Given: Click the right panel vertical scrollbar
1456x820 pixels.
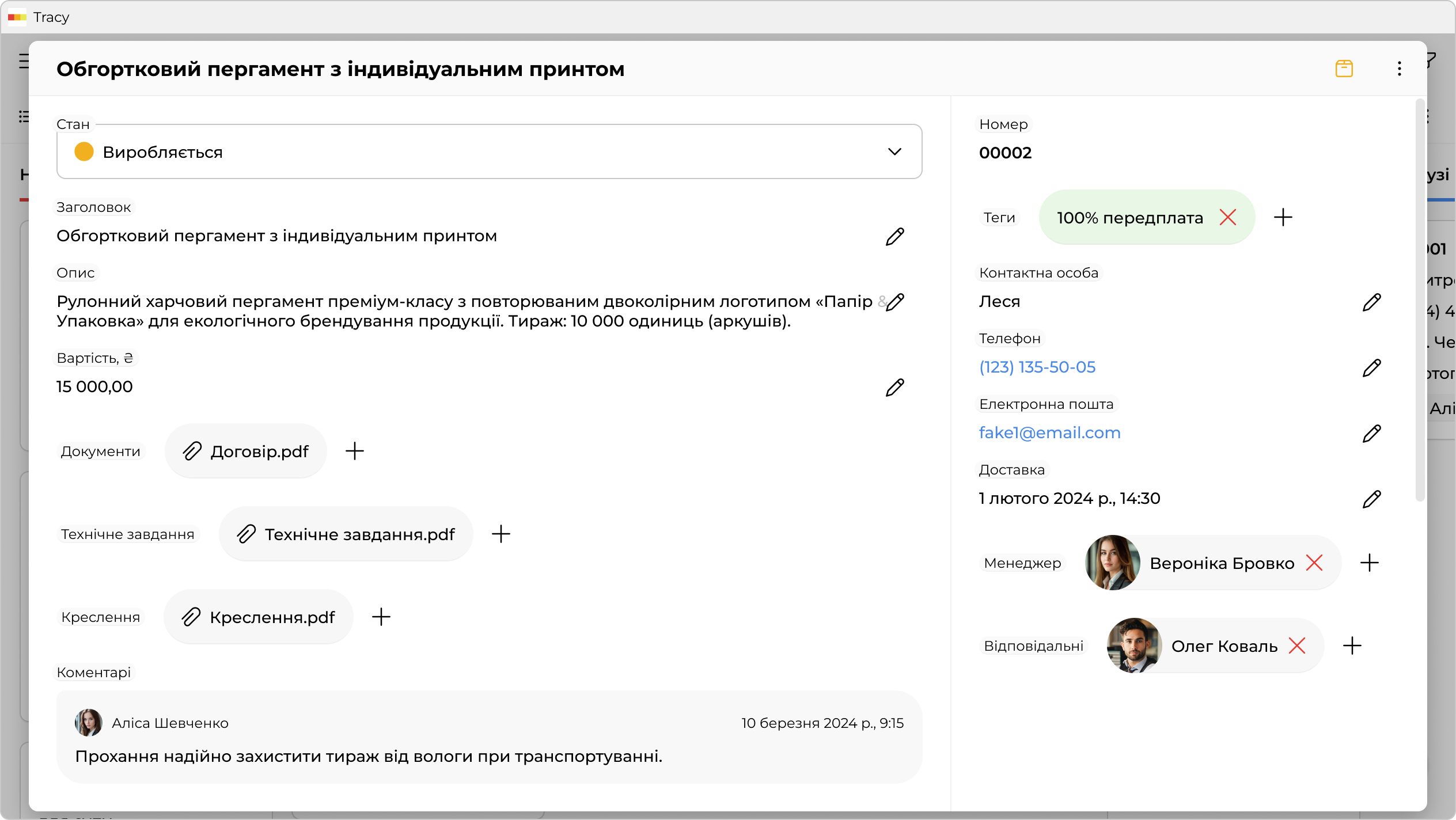Looking at the screenshot, I should click(x=1420, y=299).
